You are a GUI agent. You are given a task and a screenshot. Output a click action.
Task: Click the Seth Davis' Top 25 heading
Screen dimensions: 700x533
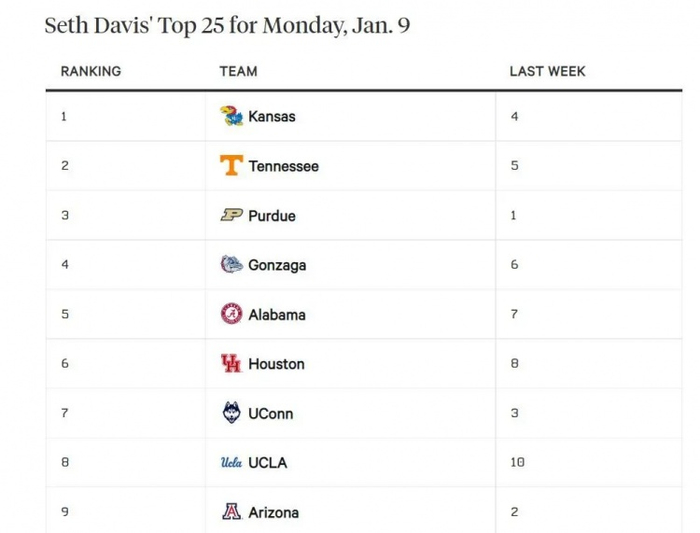227,26
